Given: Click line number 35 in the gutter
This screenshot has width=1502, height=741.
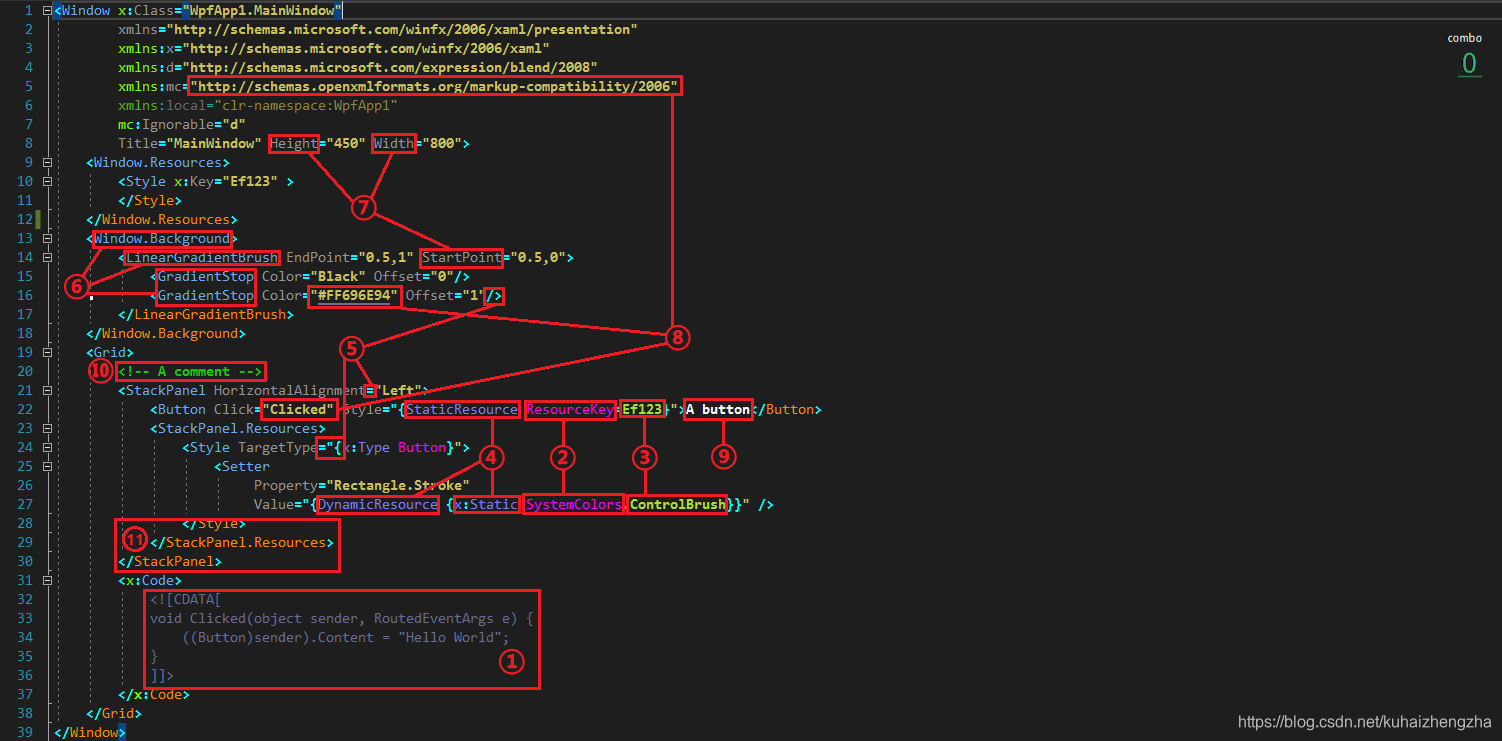Looking at the screenshot, I should (x=25, y=657).
